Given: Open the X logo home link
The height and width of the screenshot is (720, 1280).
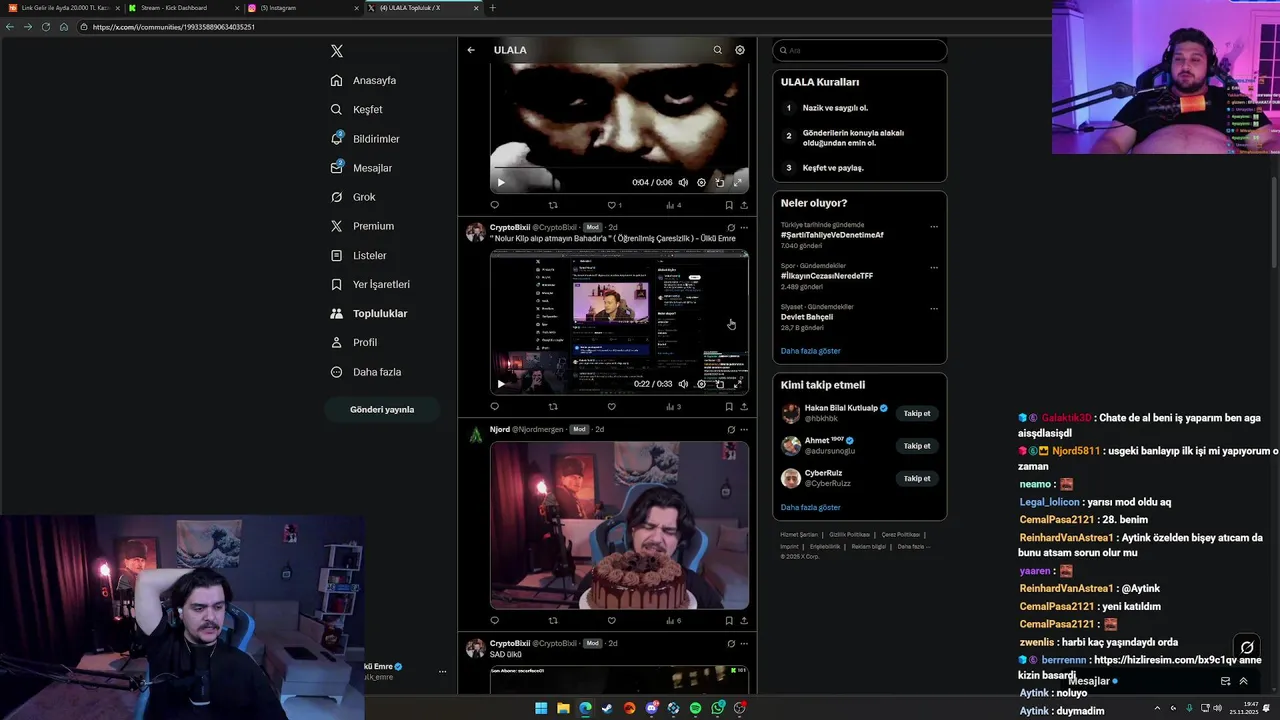Looking at the screenshot, I should coord(337,51).
